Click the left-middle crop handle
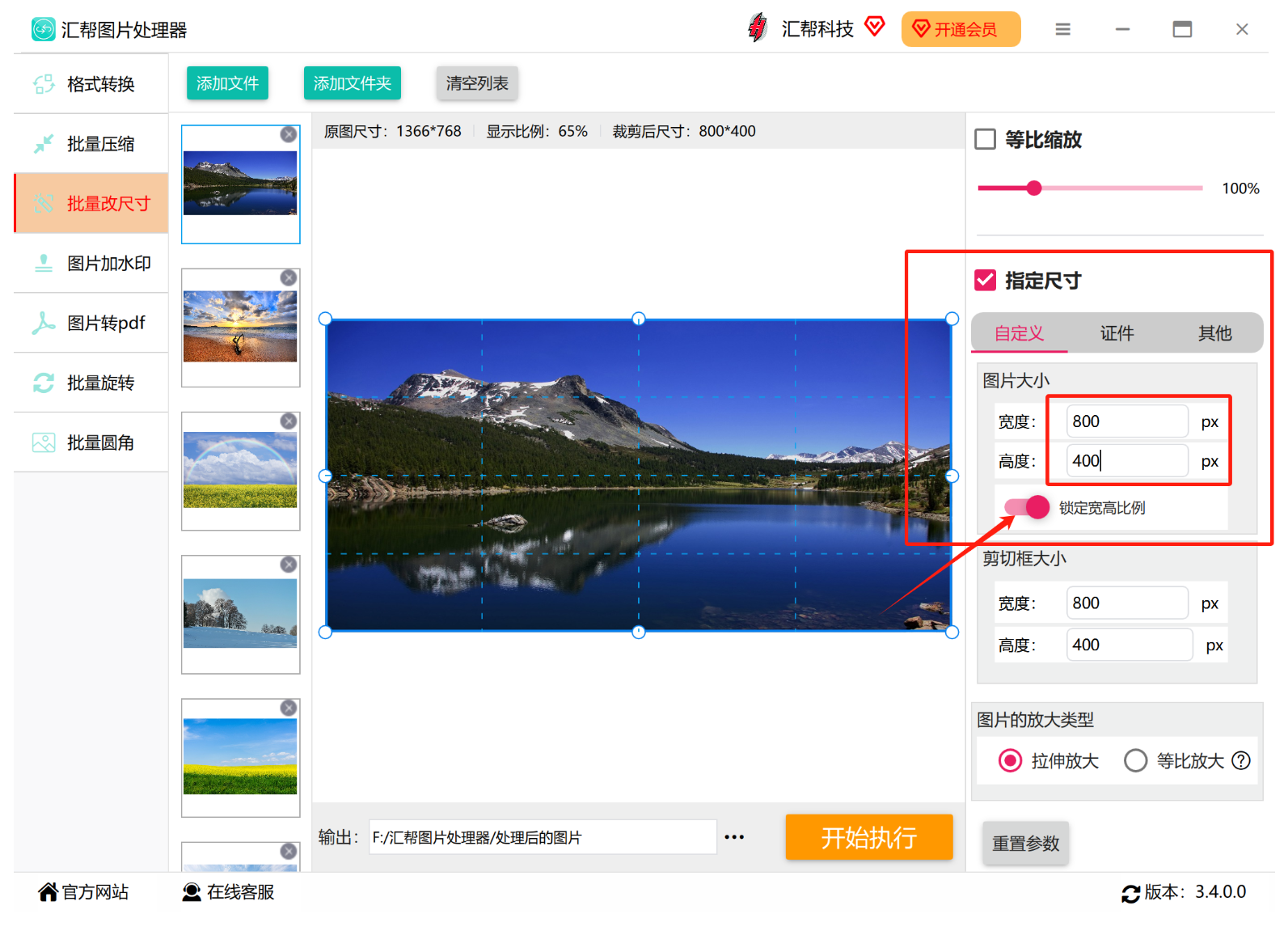The image size is (1288, 931). click(x=325, y=476)
